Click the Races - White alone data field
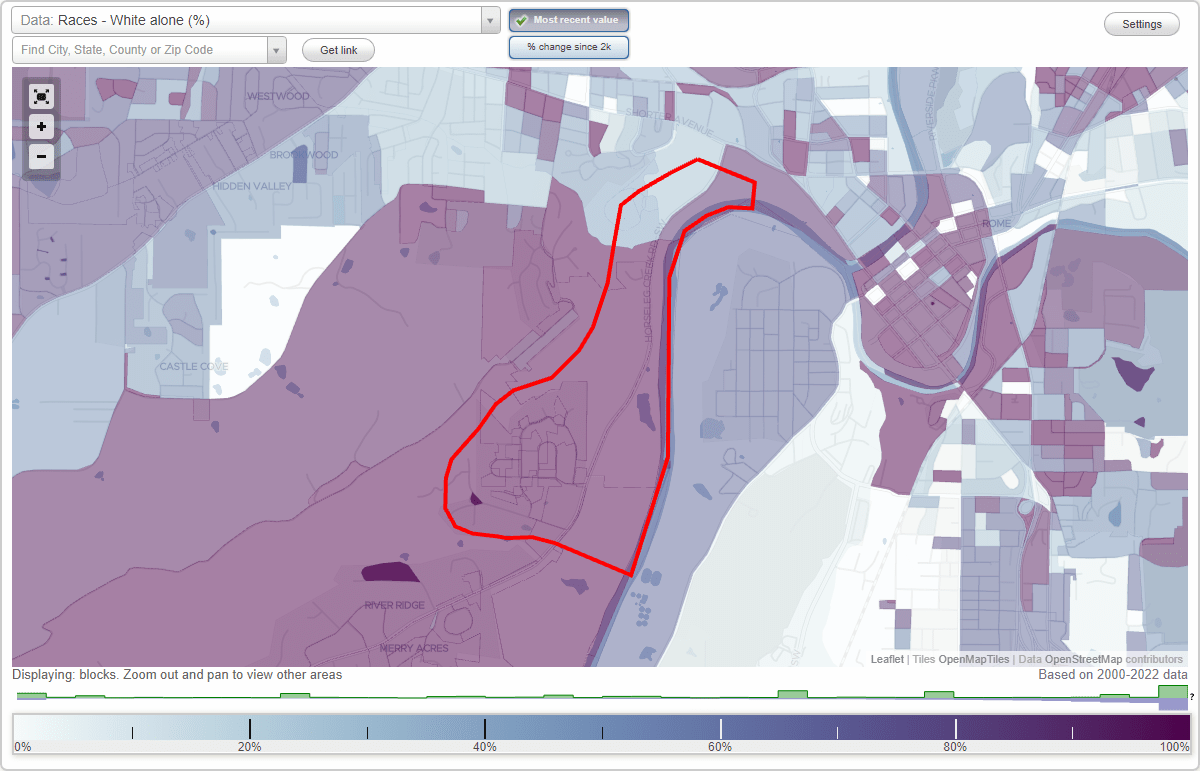The image size is (1200, 771). tap(246, 20)
